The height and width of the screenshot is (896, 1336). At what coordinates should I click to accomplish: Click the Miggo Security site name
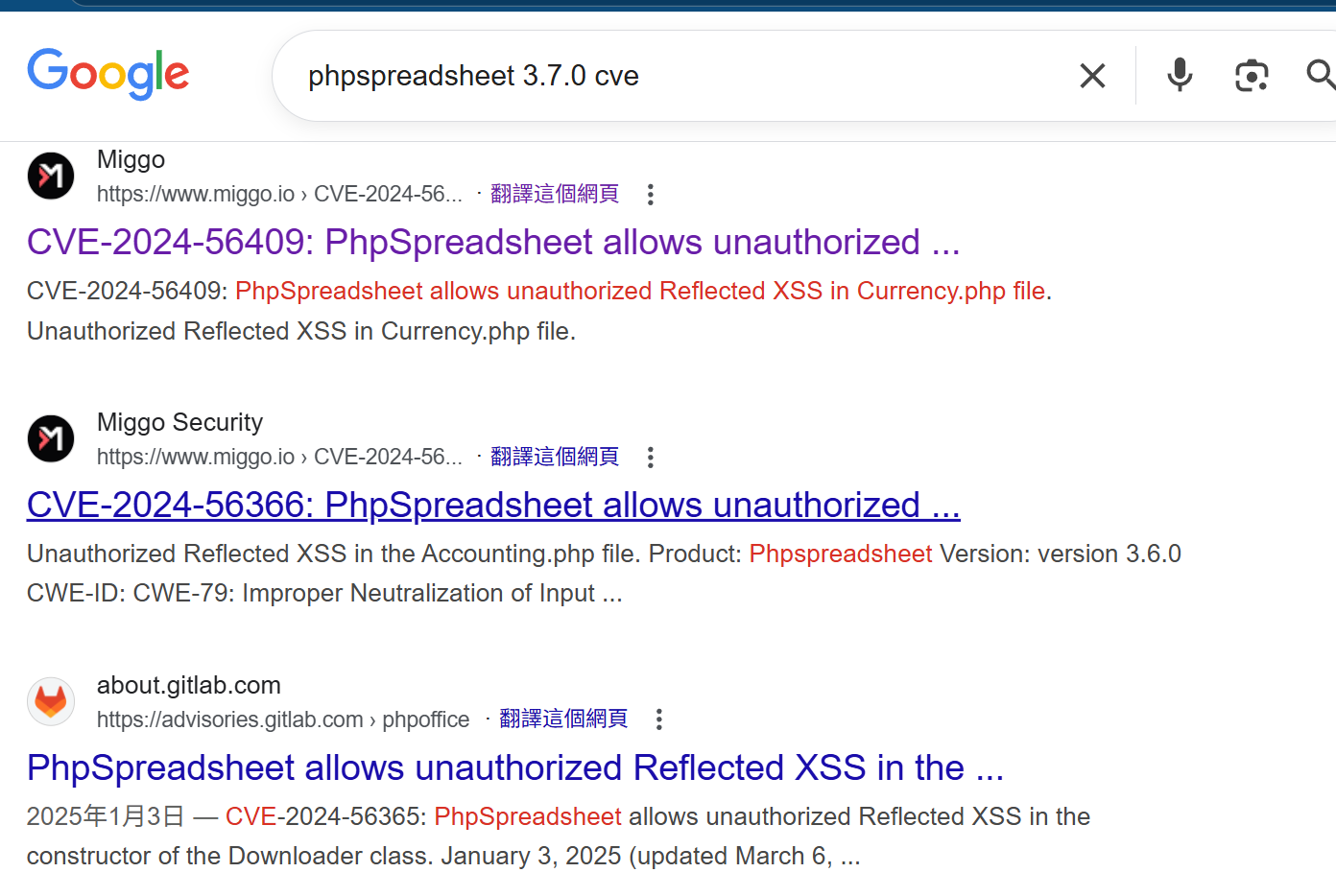click(179, 422)
